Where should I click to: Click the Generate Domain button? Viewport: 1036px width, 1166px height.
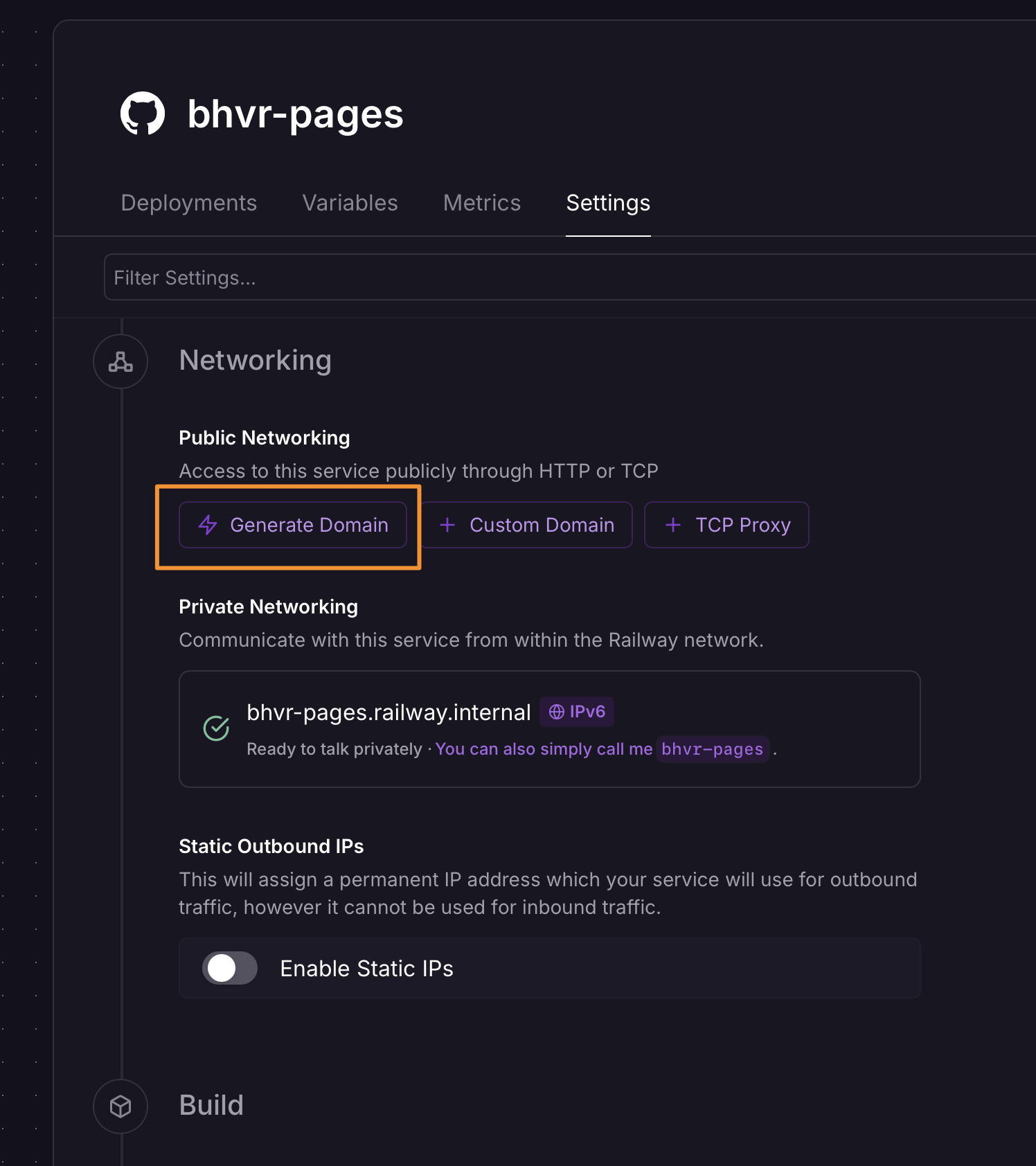pos(292,525)
